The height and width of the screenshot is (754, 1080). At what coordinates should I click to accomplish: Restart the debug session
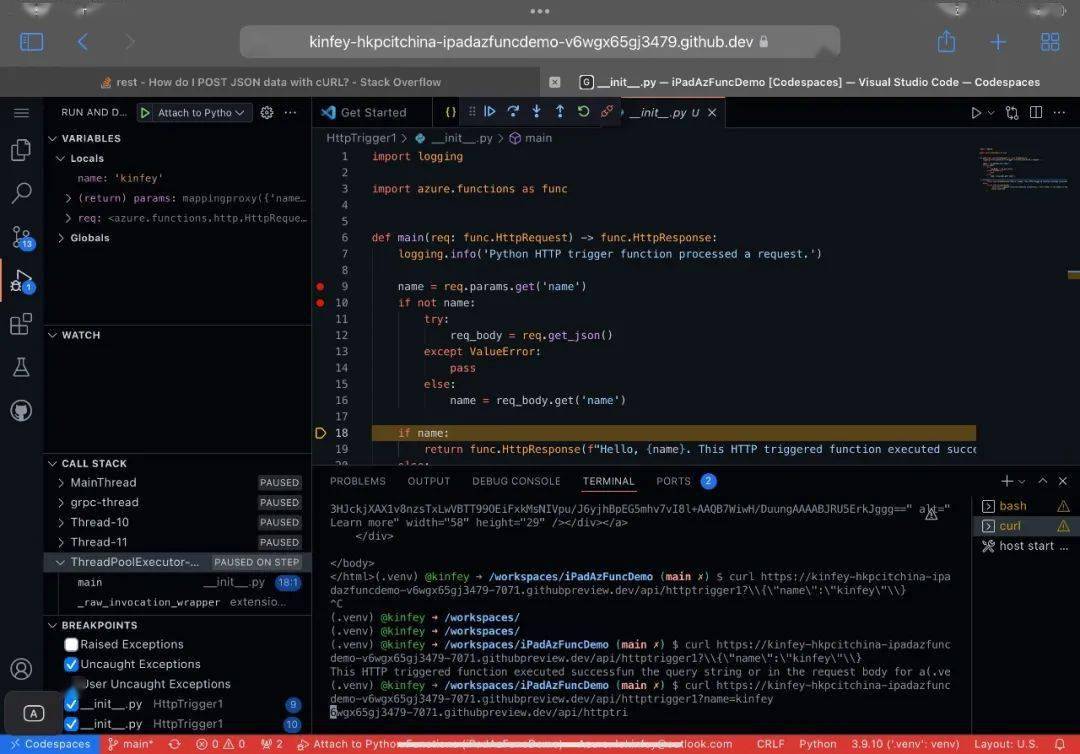tap(583, 111)
